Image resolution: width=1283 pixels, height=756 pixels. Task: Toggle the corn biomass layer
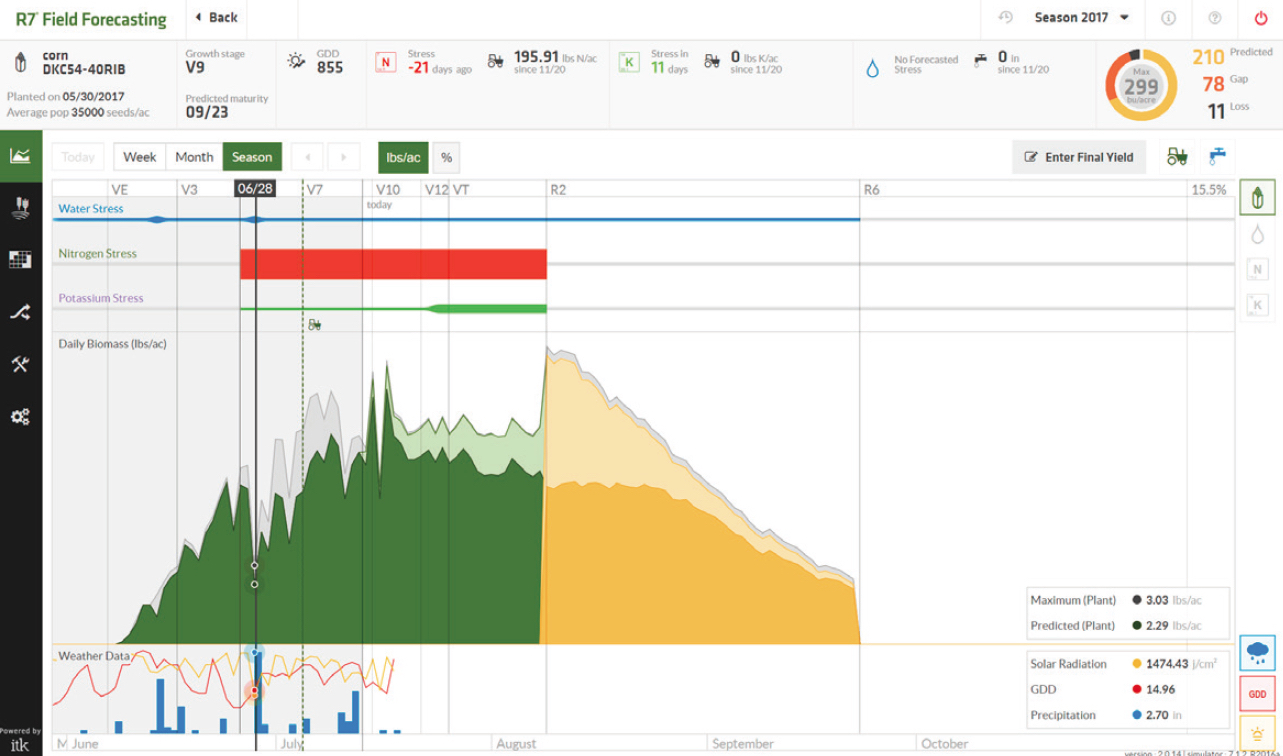click(1257, 197)
